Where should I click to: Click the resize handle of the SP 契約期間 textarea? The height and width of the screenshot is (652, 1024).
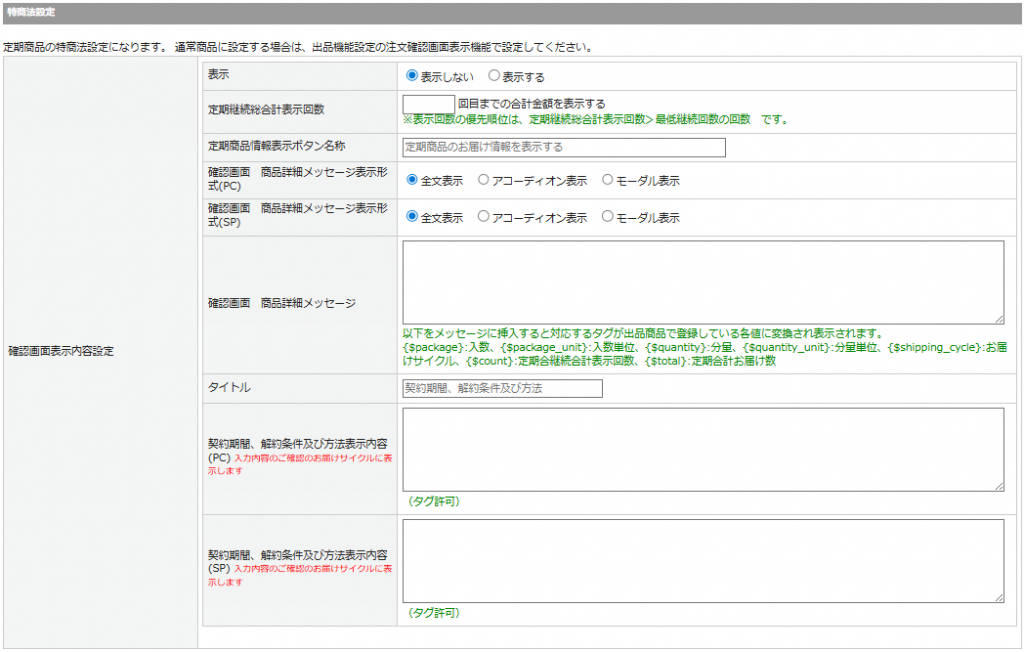(999, 598)
